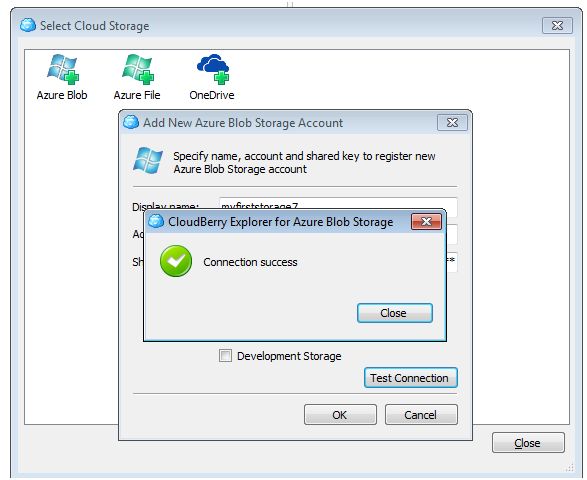Click the green Connection success checkmark icon

point(176,261)
